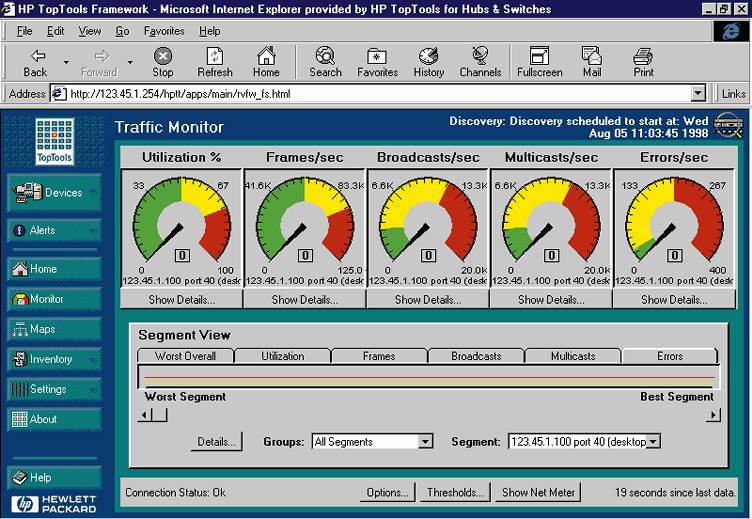Open Help in the sidebar

point(54,478)
